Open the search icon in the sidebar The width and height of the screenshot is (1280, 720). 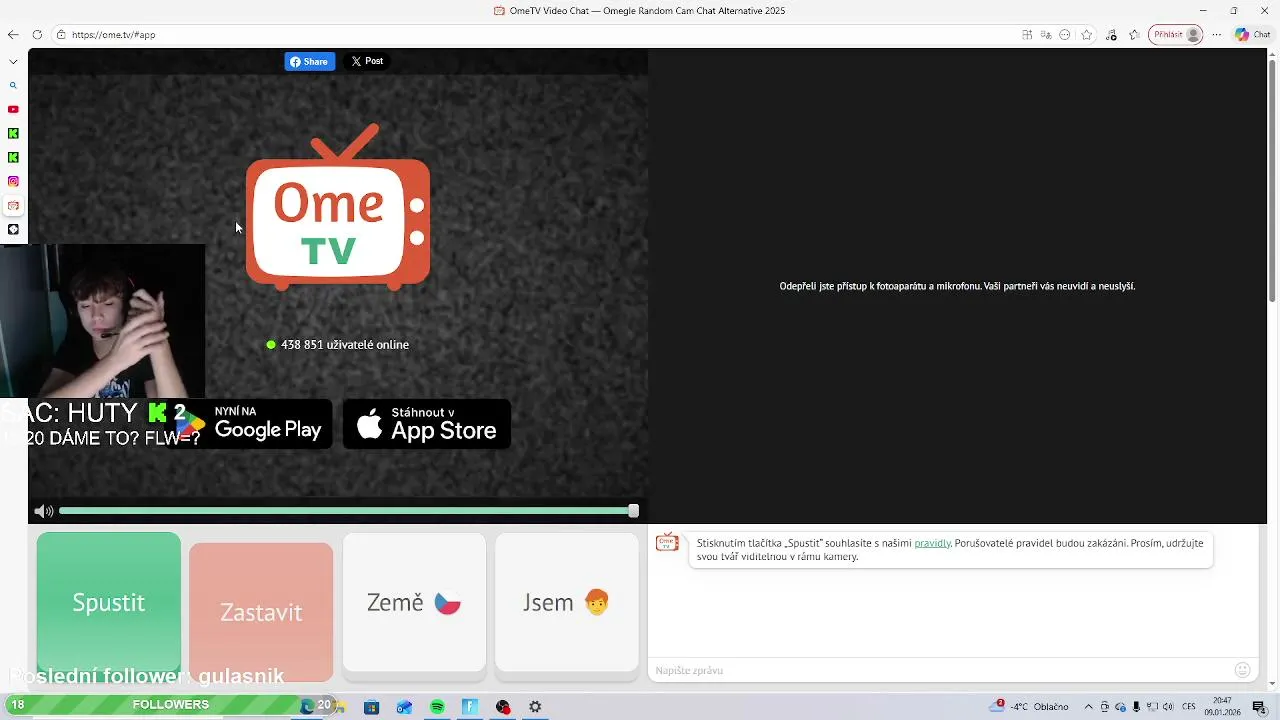tap(13, 85)
